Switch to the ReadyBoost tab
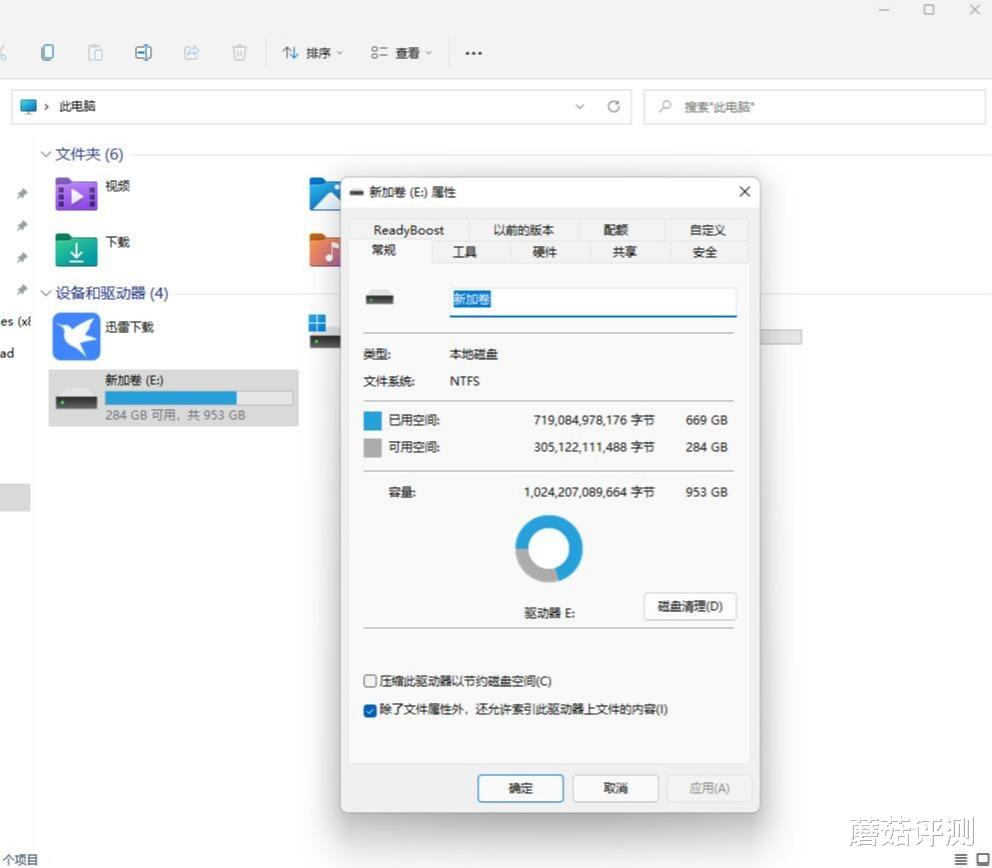Viewport: 992px width, 868px height. tap(408, 230)
